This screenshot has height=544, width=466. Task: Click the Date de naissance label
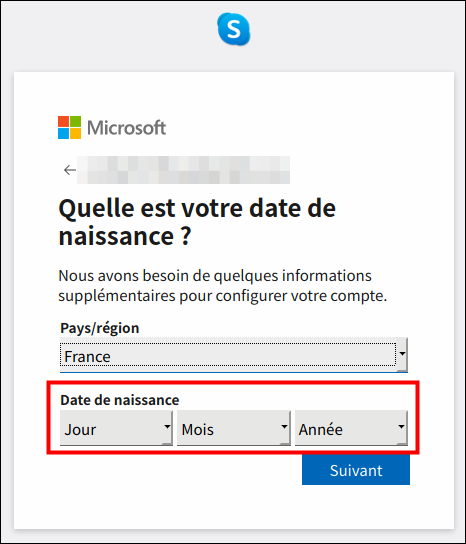(120, 400)
